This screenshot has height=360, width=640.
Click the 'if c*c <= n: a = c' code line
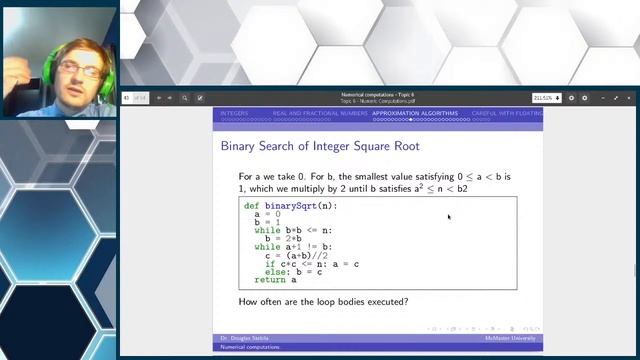(x=312, y=264)
